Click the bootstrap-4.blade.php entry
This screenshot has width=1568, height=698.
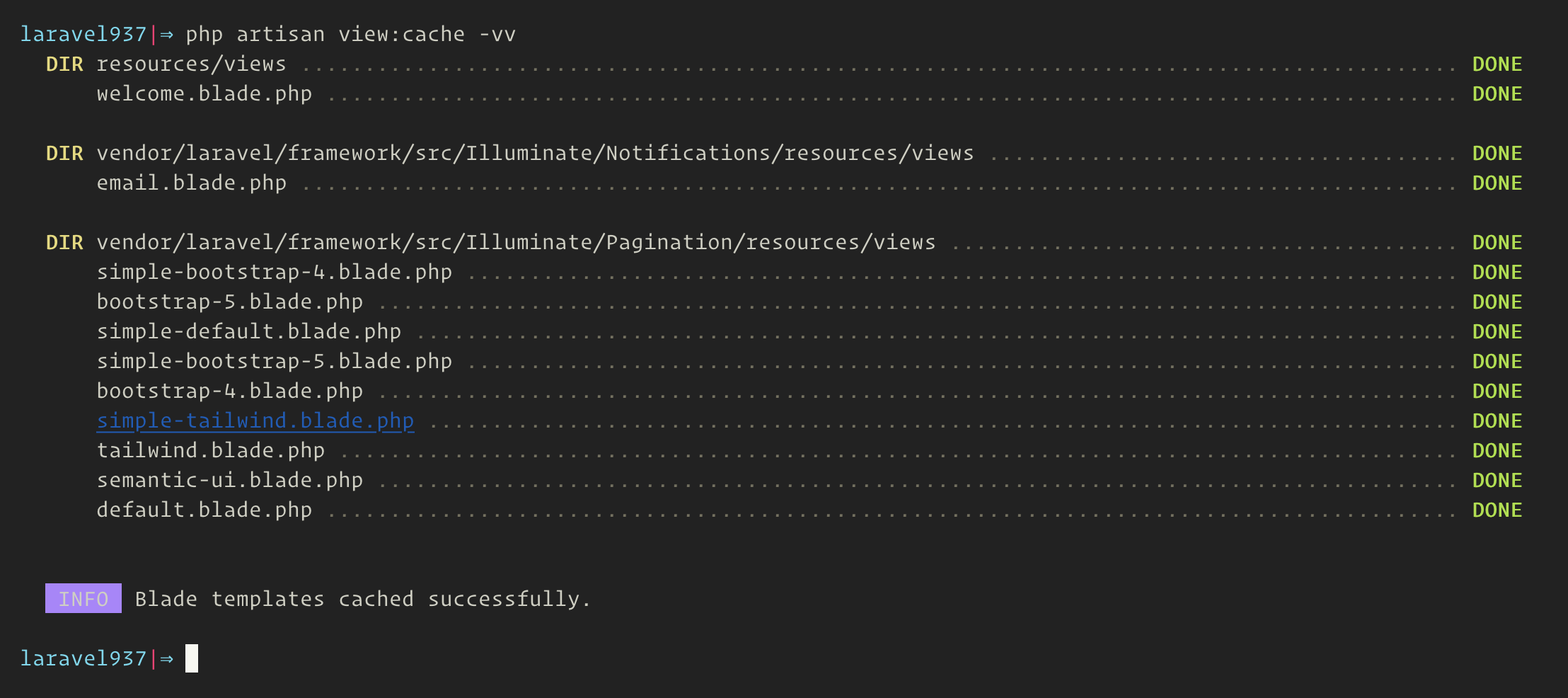click(x=230, y=391)
